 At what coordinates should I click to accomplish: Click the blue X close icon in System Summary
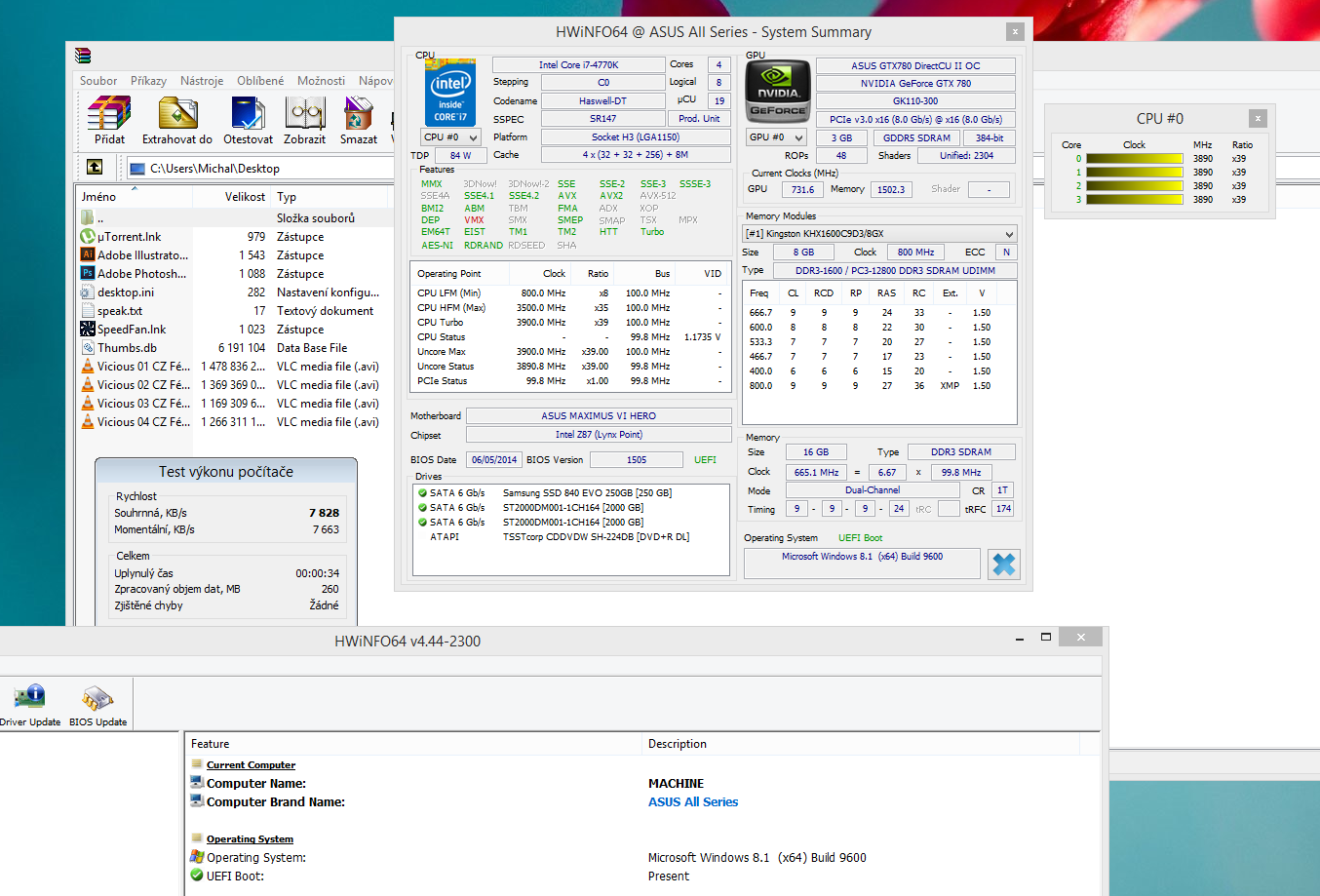(1003, 564)
